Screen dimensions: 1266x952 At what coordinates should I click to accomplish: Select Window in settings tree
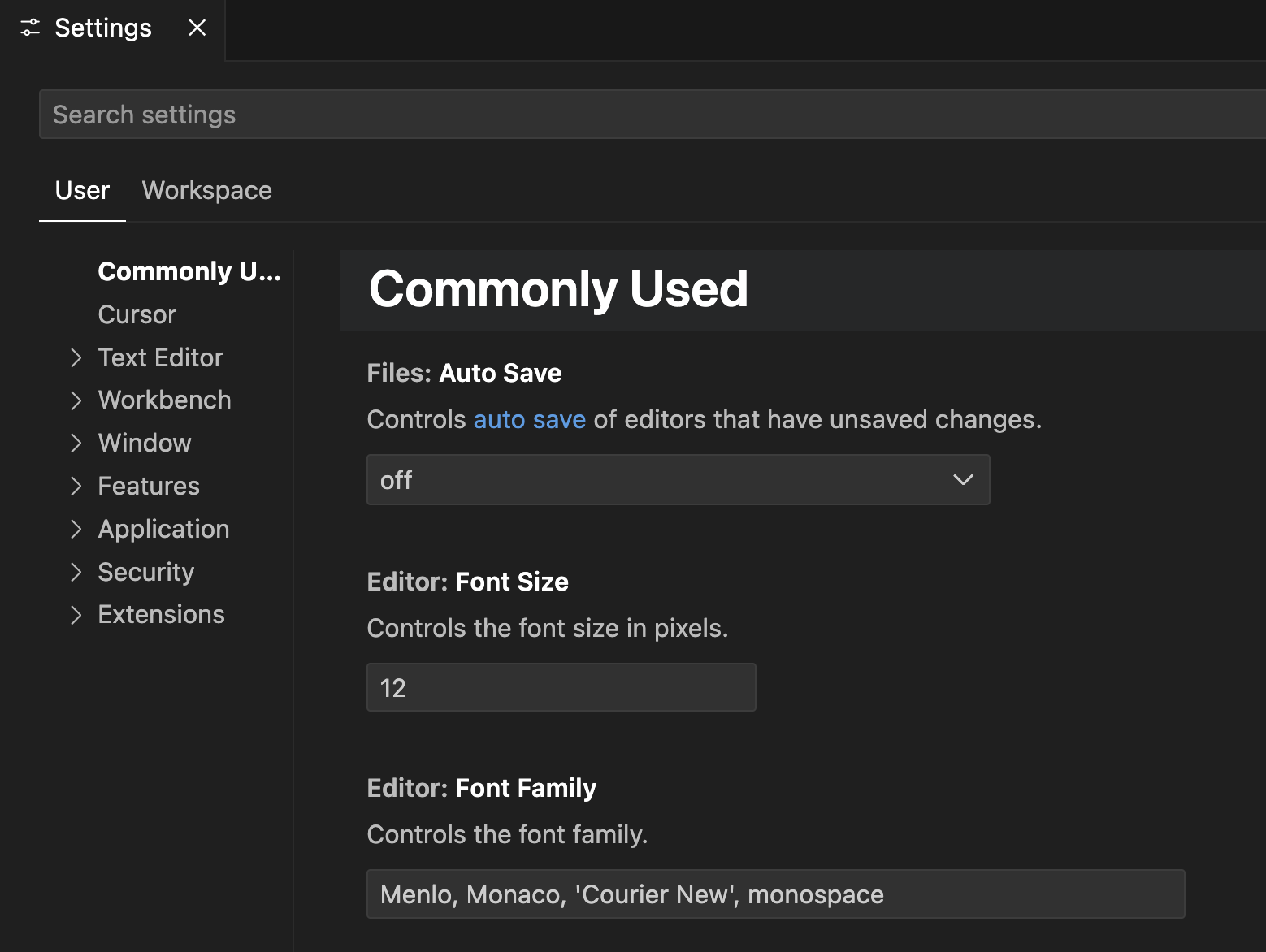(145, 443)
